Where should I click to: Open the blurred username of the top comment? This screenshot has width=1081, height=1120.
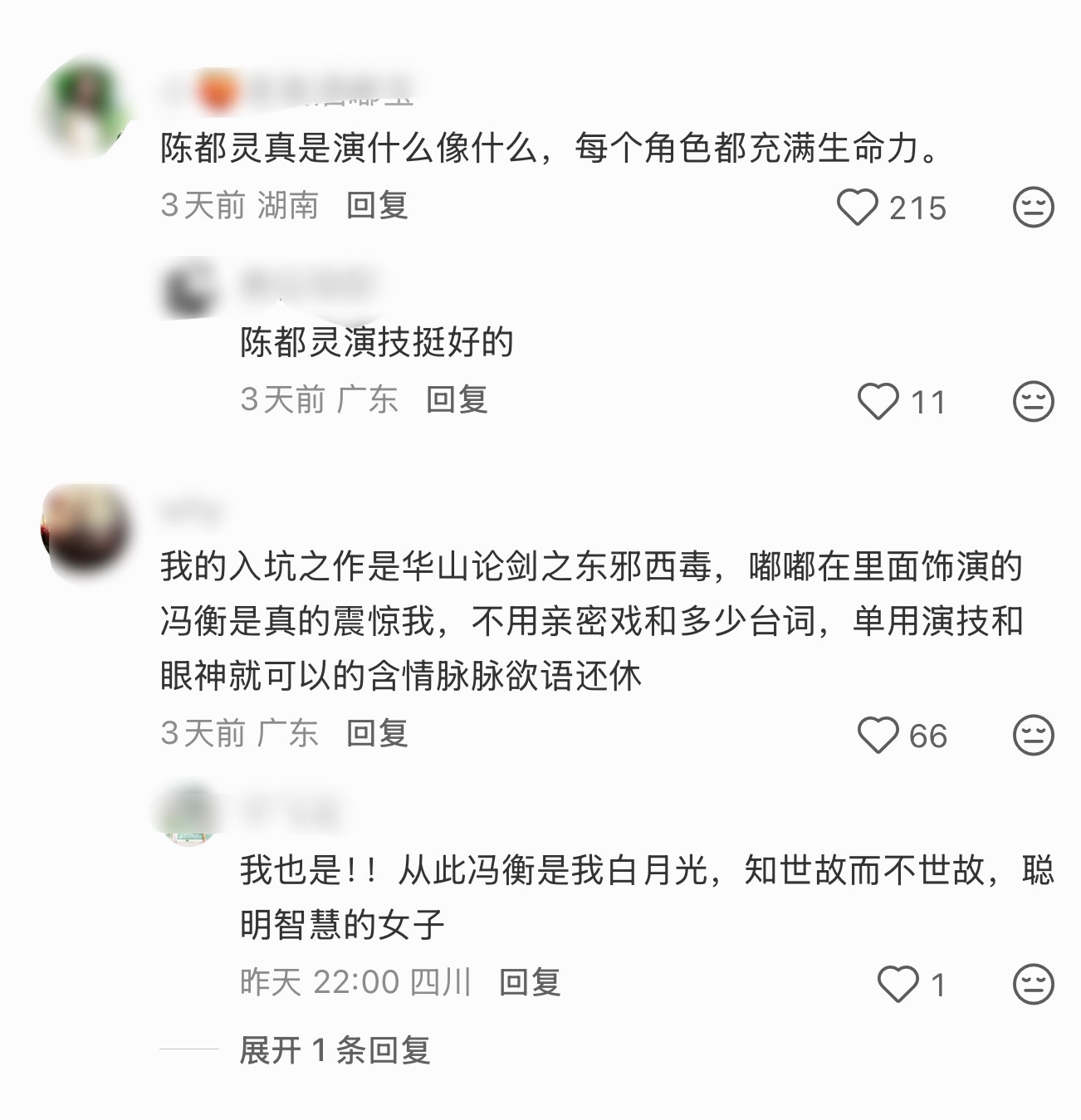pos(286,90)
